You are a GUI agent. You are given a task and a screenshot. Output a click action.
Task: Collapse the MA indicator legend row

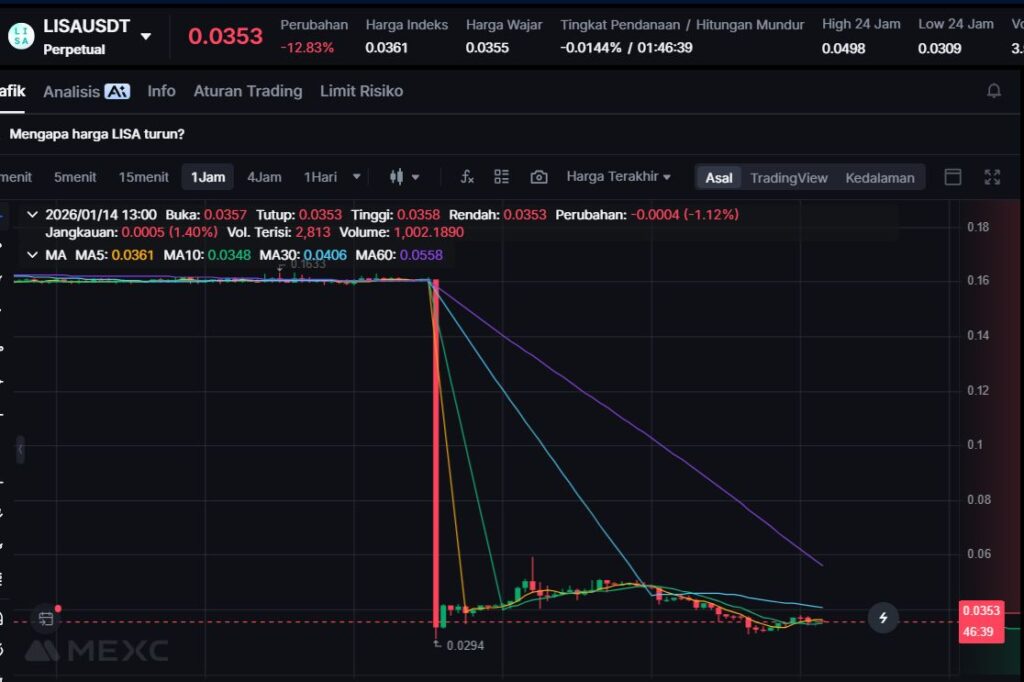click(33, 255)
